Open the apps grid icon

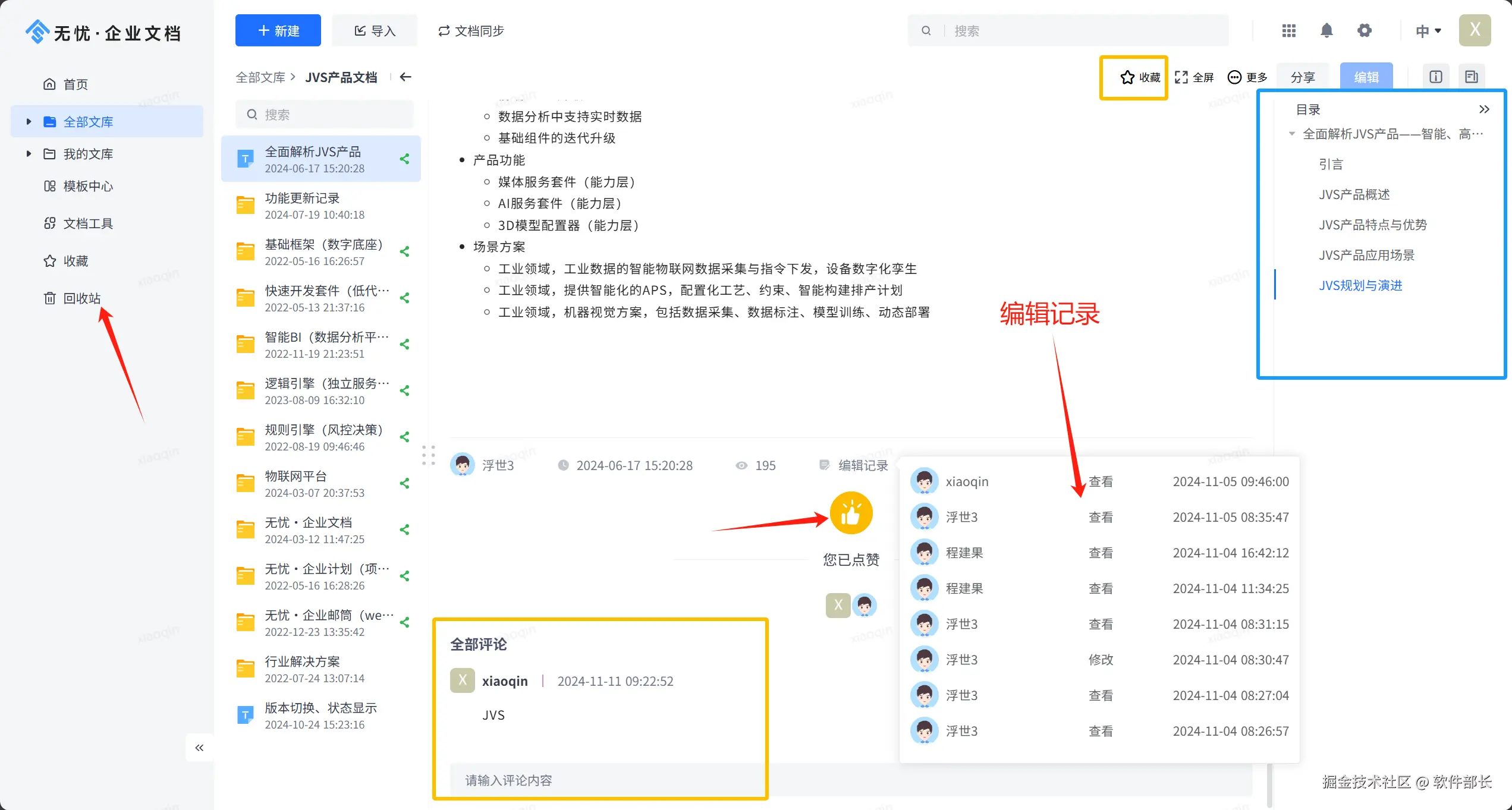pyautogui.click(x=1288, y=30)
